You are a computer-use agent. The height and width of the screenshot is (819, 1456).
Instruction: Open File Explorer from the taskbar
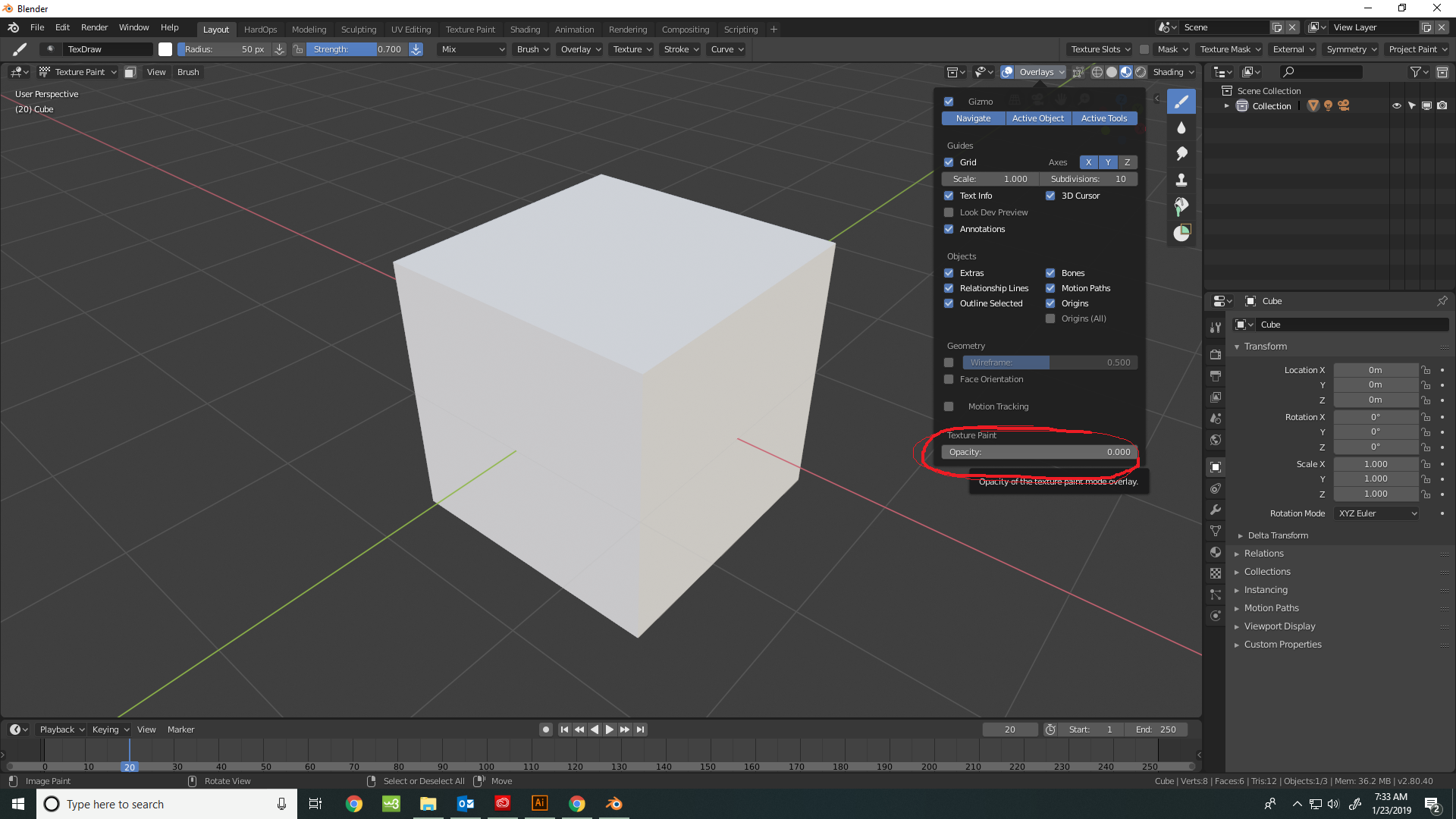pyautogui.click(x=428, y=804)
